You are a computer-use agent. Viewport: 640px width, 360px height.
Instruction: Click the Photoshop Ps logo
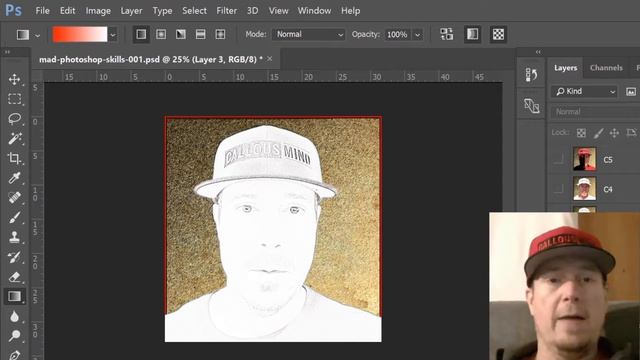[13, 10]
